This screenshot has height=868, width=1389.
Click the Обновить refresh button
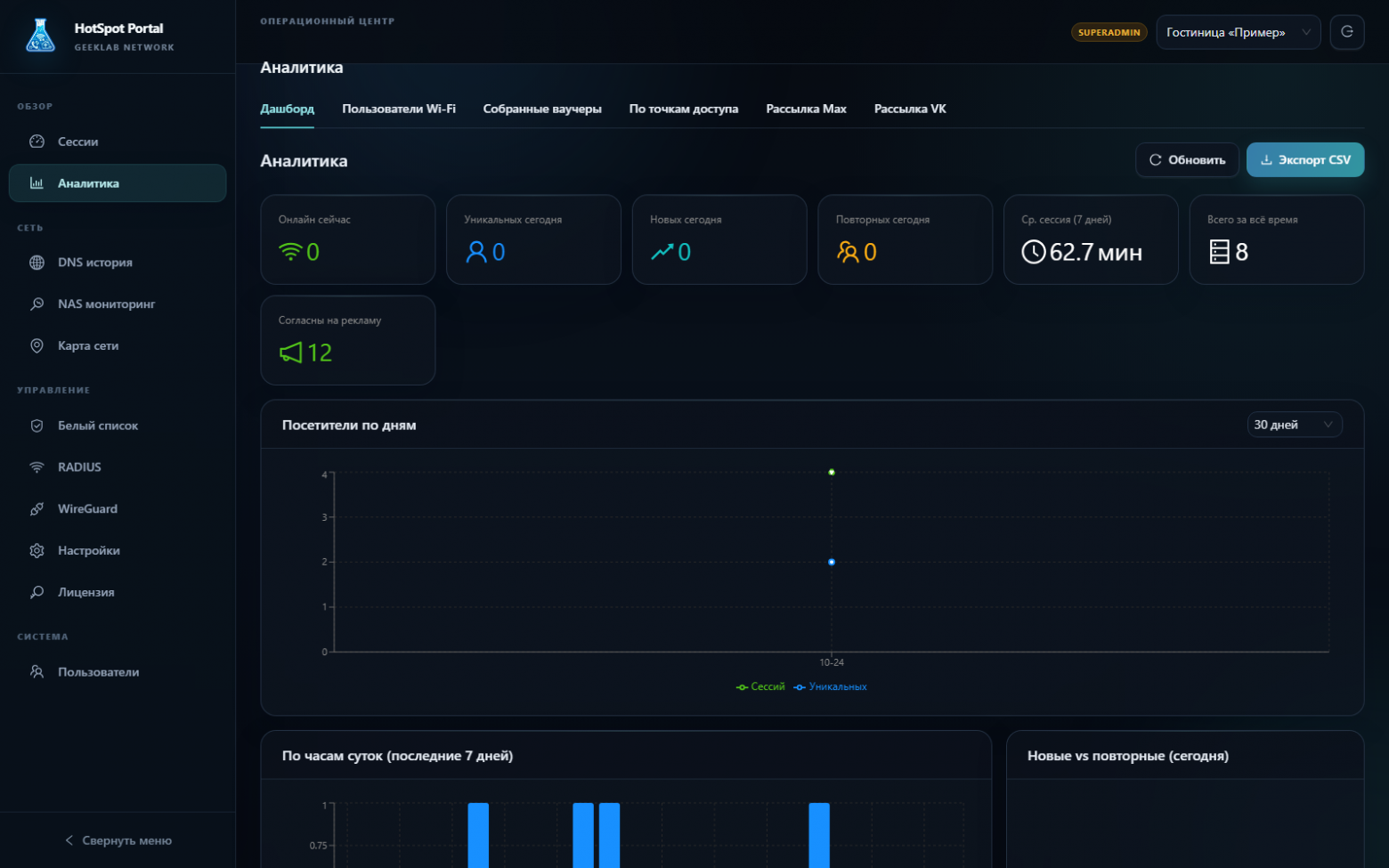click(x=1187, y=159)
